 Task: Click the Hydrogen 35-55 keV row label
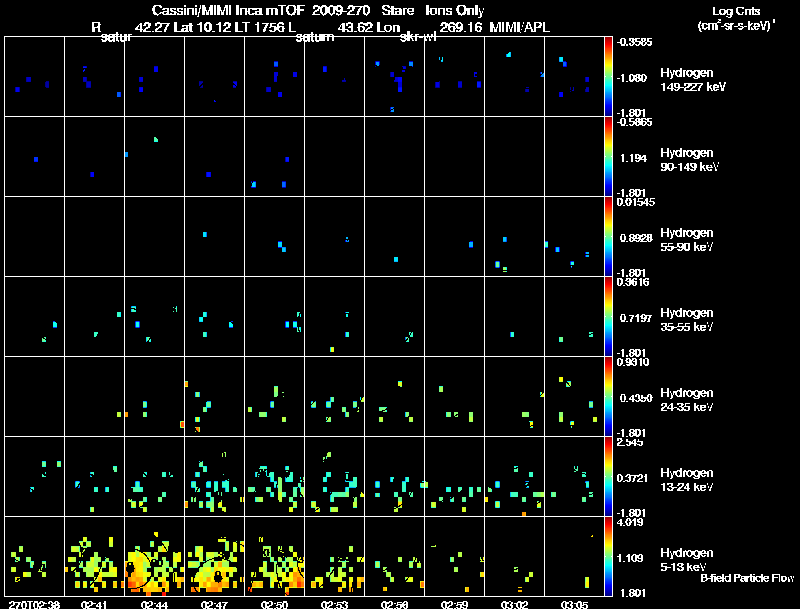[x=687, y=320]
